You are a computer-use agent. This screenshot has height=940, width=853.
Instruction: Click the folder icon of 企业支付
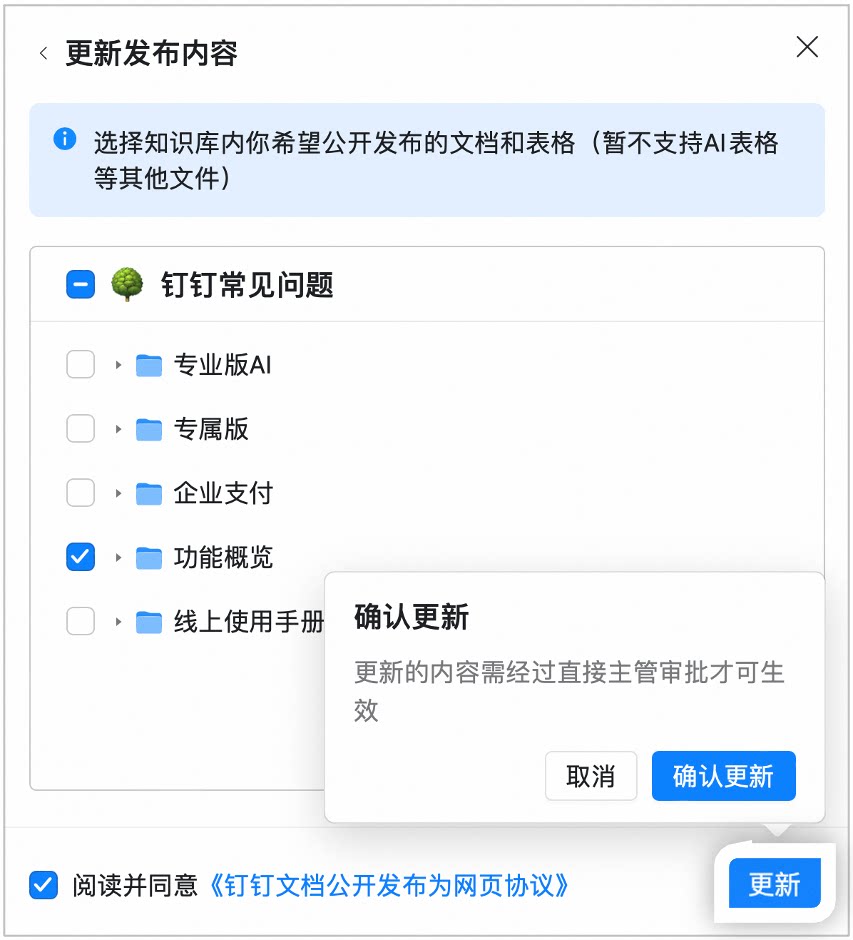click(x=149, y=494)
